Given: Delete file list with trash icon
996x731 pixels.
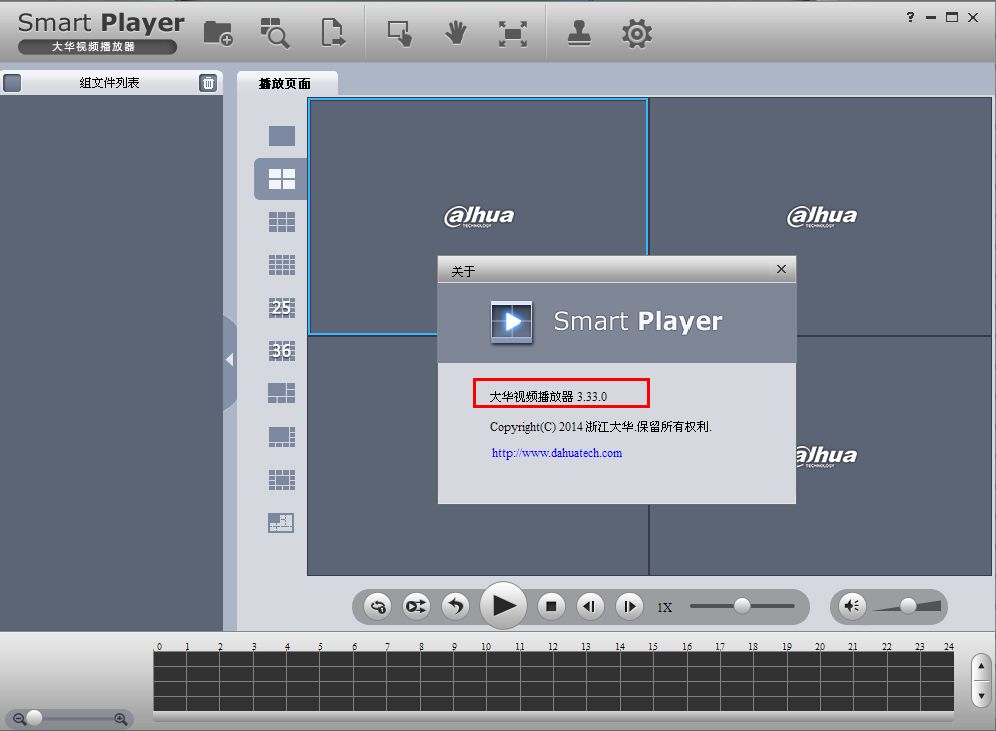Looking at the screenshot, I should [208, 83].
